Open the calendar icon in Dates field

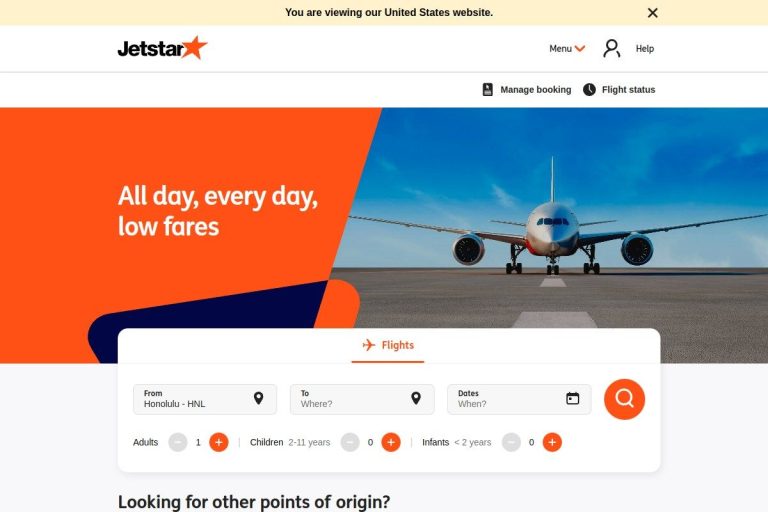(x=573, y=398)
